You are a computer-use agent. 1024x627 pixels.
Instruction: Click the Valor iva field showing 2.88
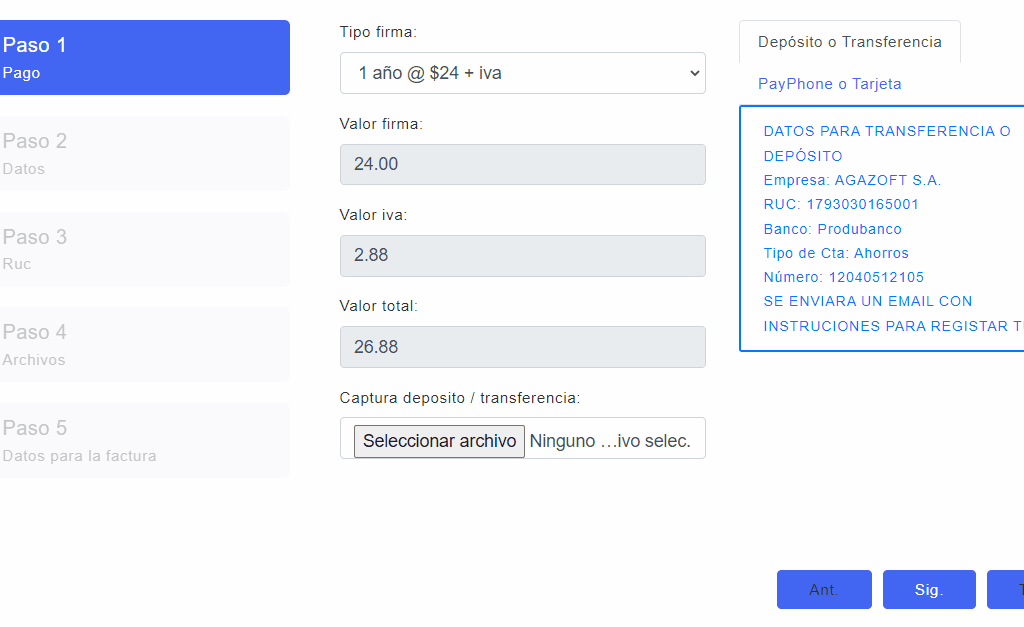coord(522,255)
